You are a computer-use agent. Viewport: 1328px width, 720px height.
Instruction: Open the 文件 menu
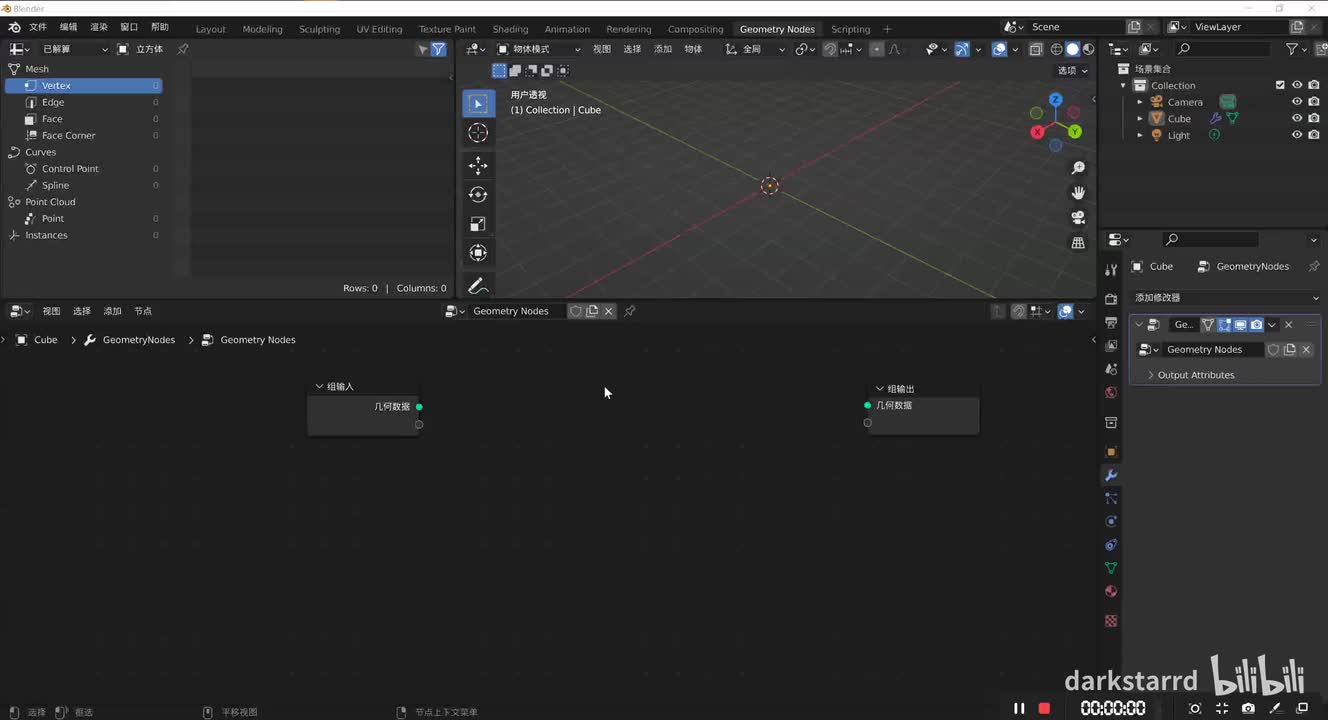click(x=38, y=27)
